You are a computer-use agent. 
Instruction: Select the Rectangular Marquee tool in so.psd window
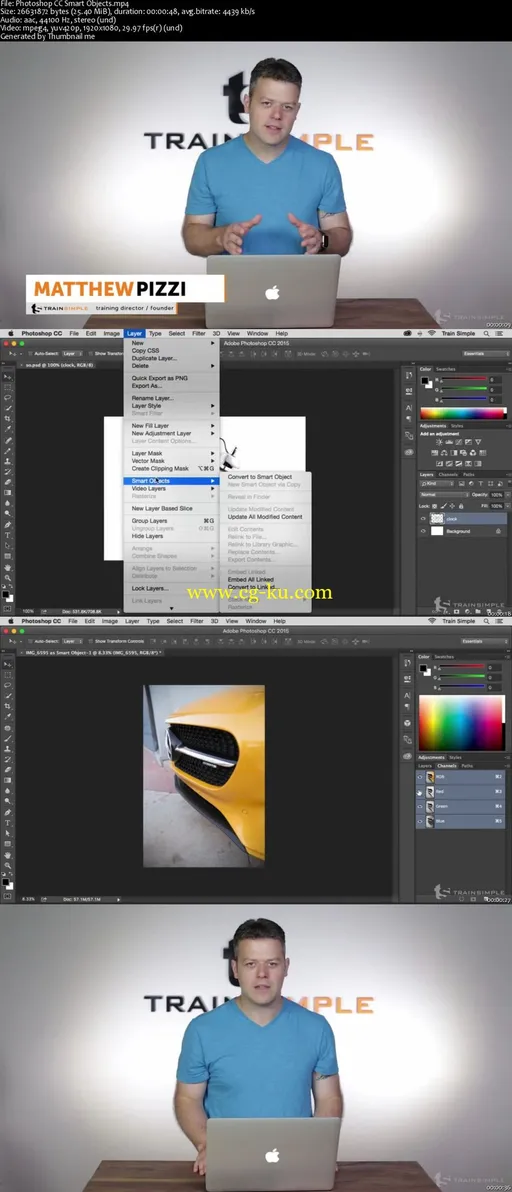(8, 387)
